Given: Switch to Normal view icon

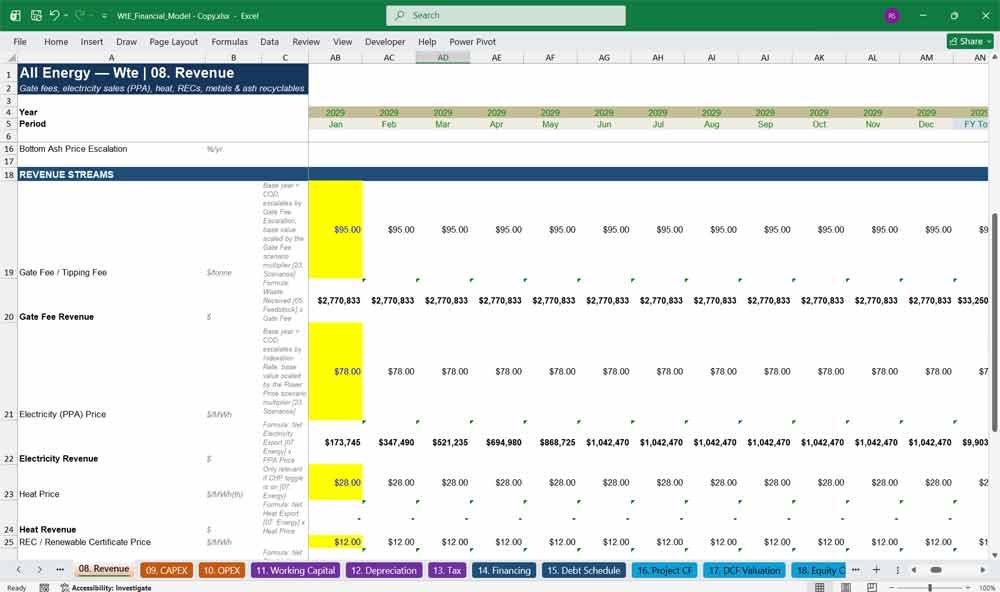Looking at the screenshot, I should [820, 587].
